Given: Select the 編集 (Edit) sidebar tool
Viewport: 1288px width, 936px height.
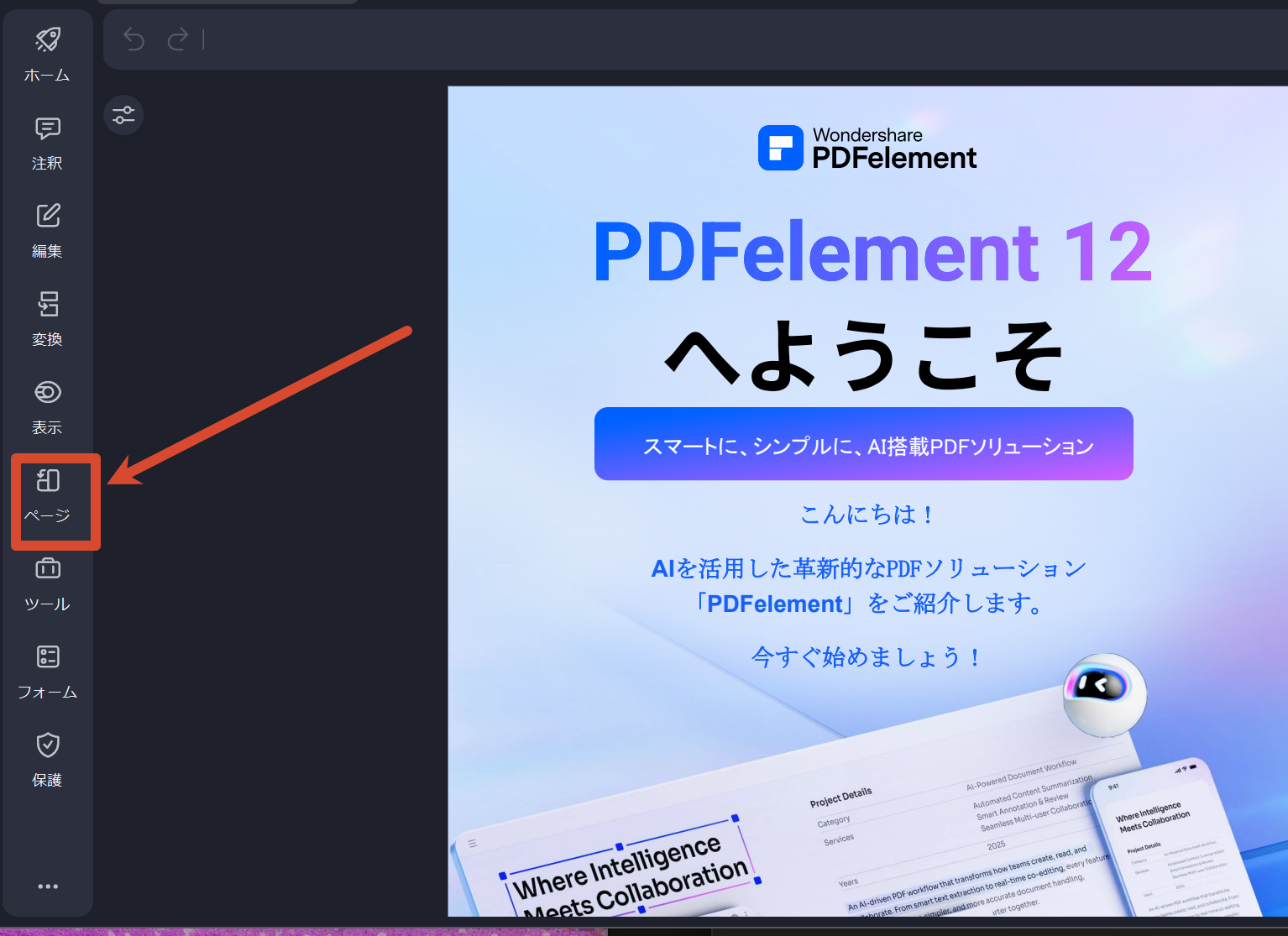Looking at the screenshot, I should (48, 232).
